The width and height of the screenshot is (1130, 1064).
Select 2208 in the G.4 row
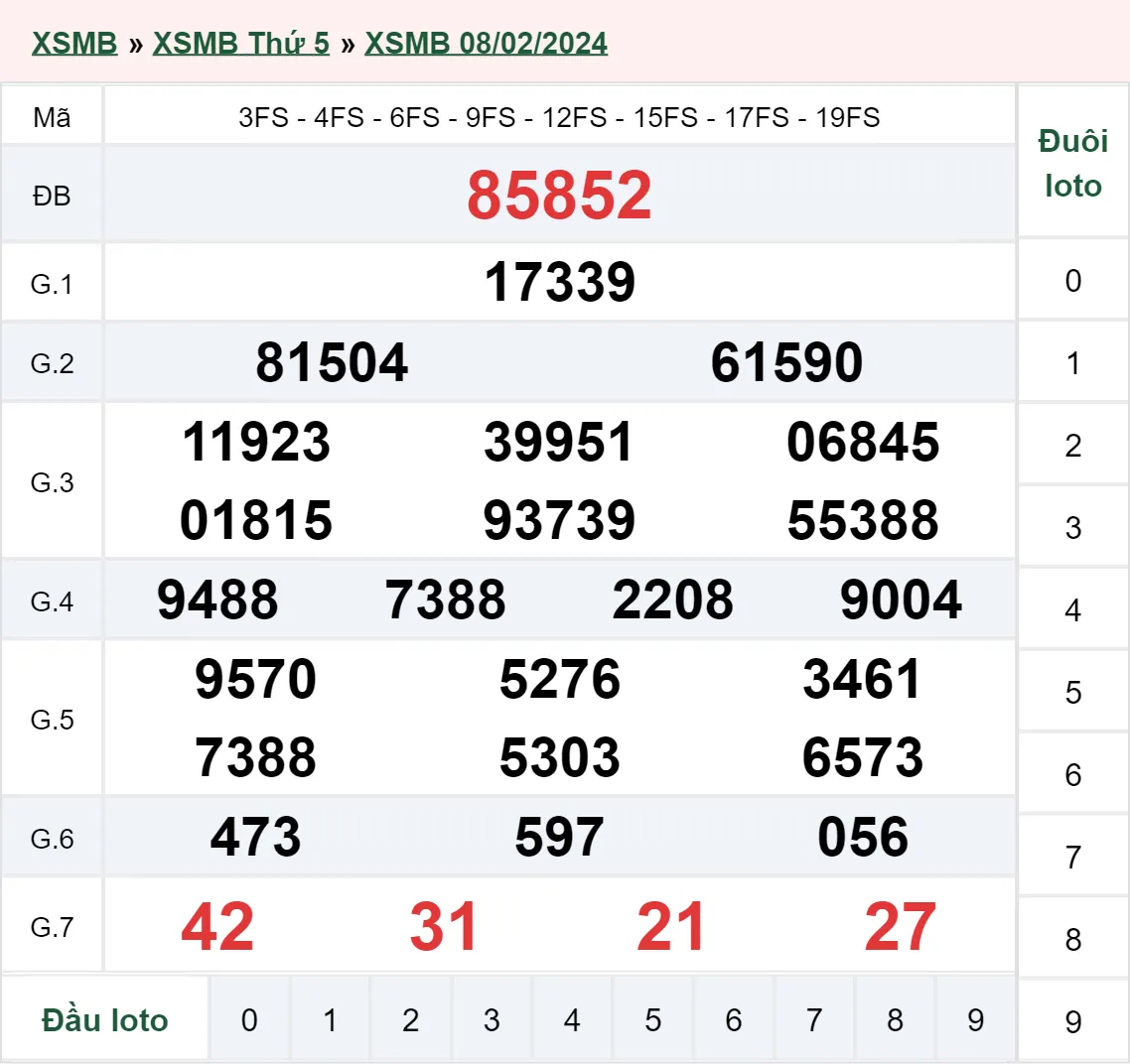(x=673, y=598)
